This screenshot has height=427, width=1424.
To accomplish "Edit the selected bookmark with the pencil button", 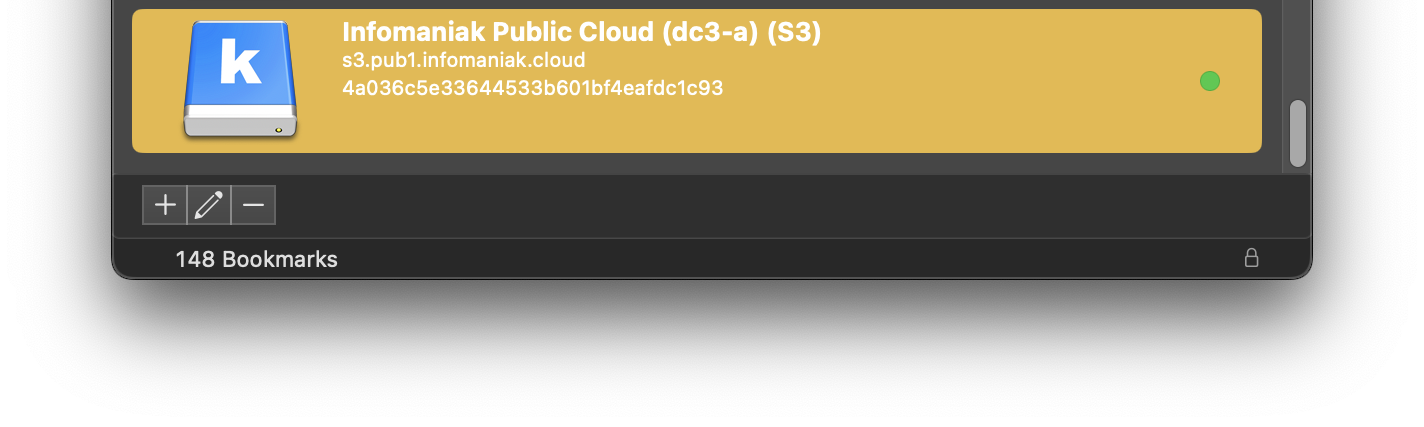I will pyautogui.click(x=209, y=205).
